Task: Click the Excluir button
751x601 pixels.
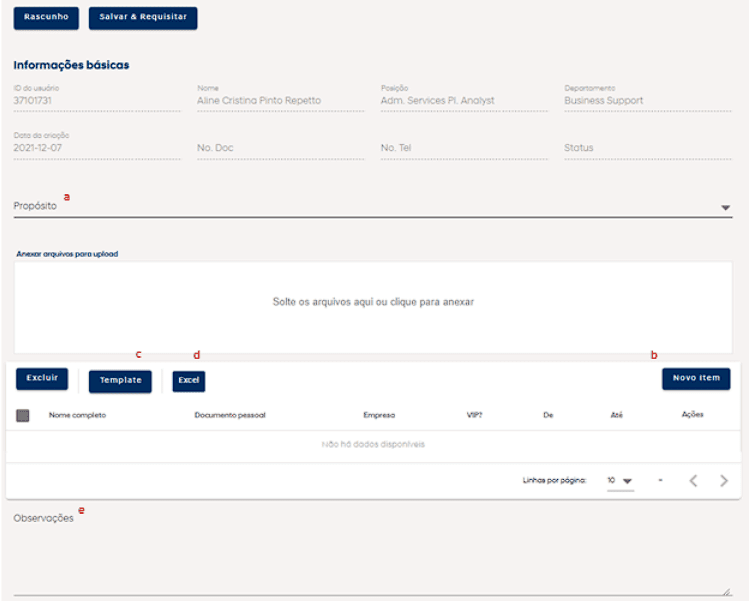Action: 42,378
